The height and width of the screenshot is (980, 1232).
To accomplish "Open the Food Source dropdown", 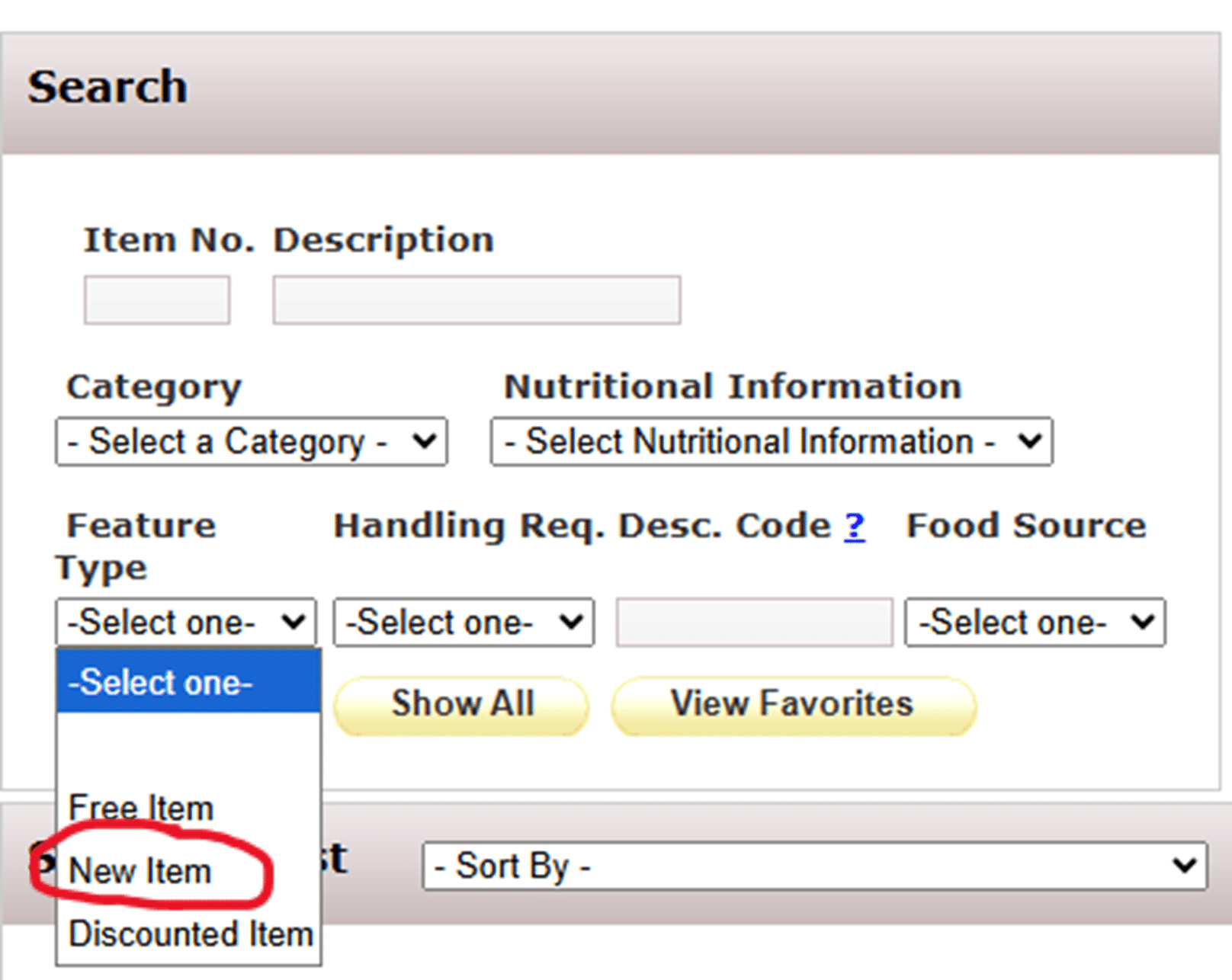I will 1035,623.
